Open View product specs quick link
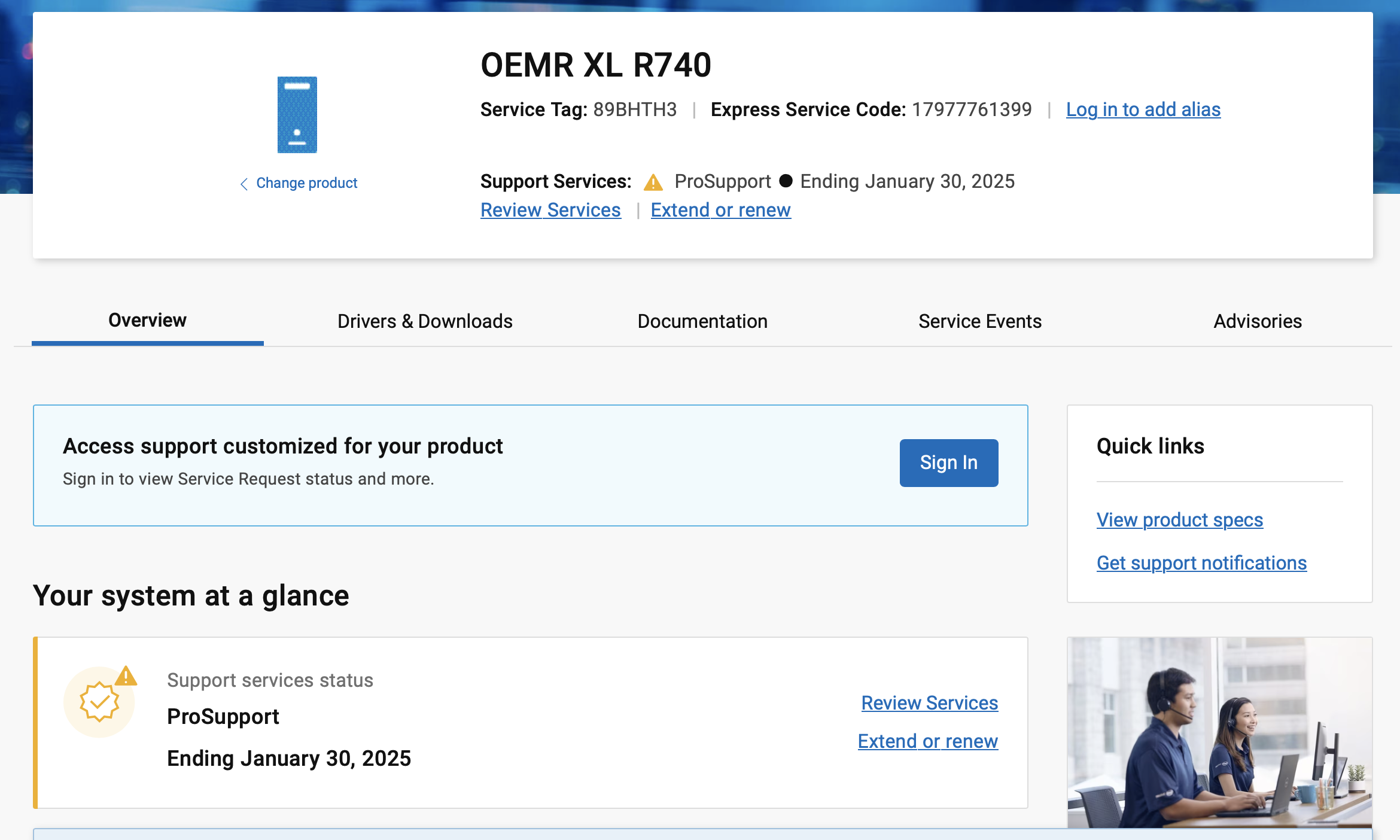Image resolution: width=1400 pixels, height=840 pixels. click(1180, 520)
